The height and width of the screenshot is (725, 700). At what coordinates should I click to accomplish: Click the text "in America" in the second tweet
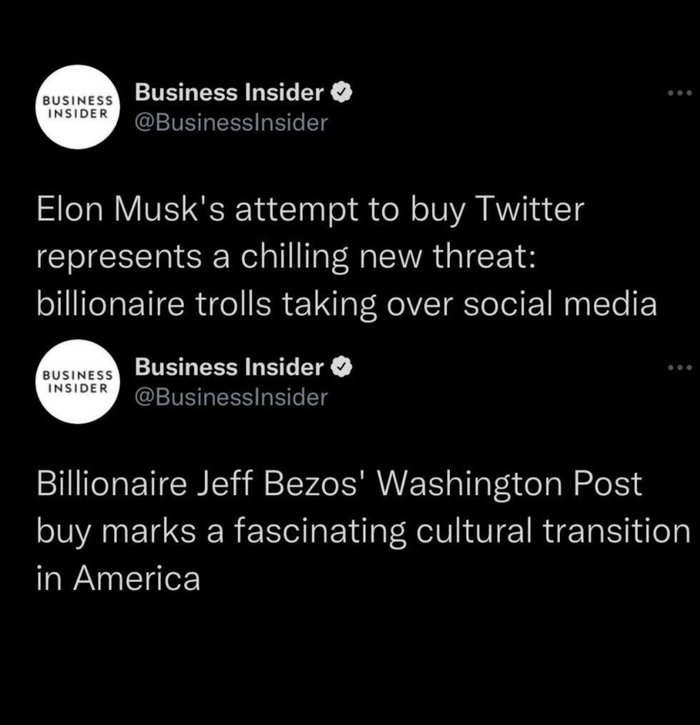(118, 578)
